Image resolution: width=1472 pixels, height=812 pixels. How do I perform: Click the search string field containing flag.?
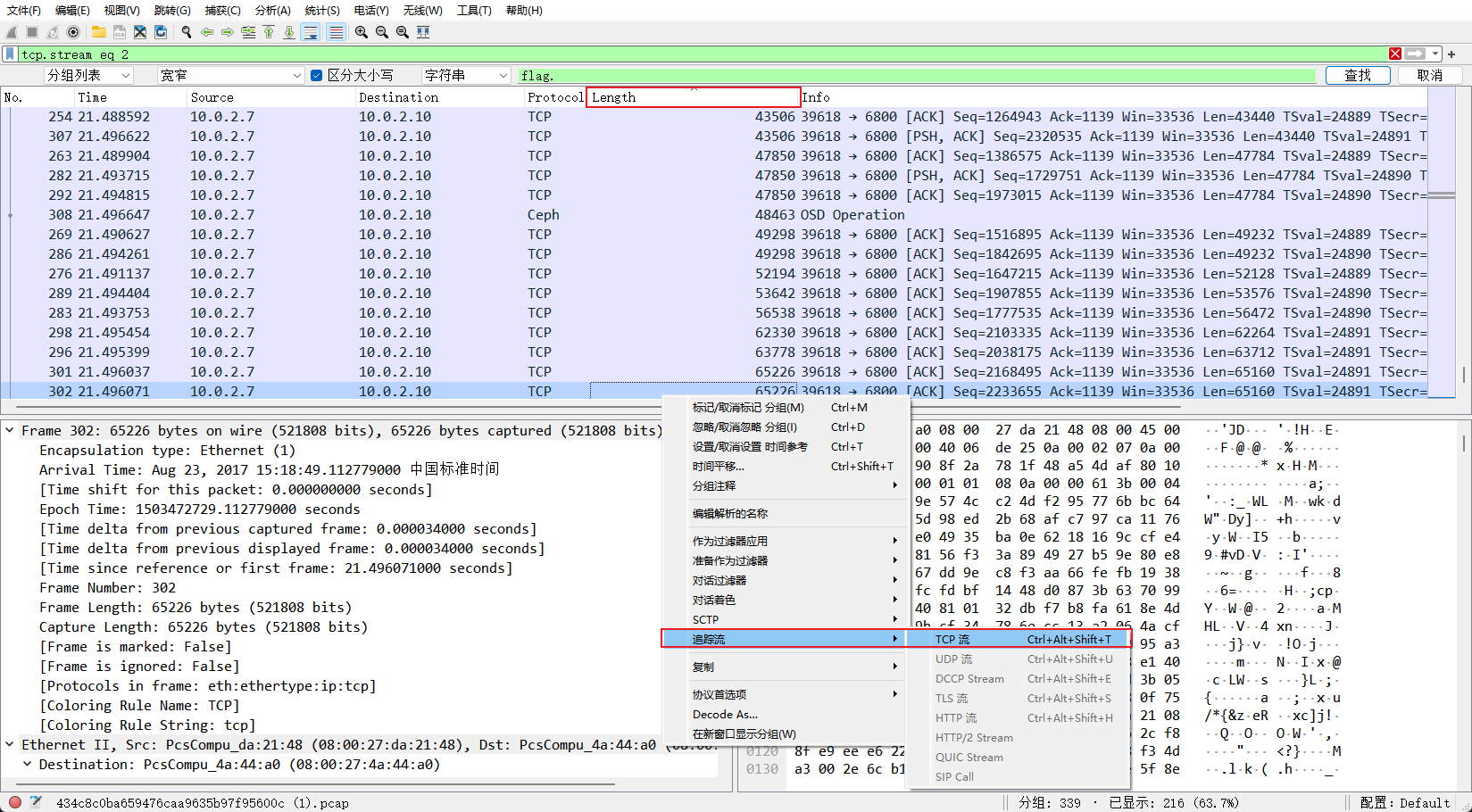tap(917, 76)
